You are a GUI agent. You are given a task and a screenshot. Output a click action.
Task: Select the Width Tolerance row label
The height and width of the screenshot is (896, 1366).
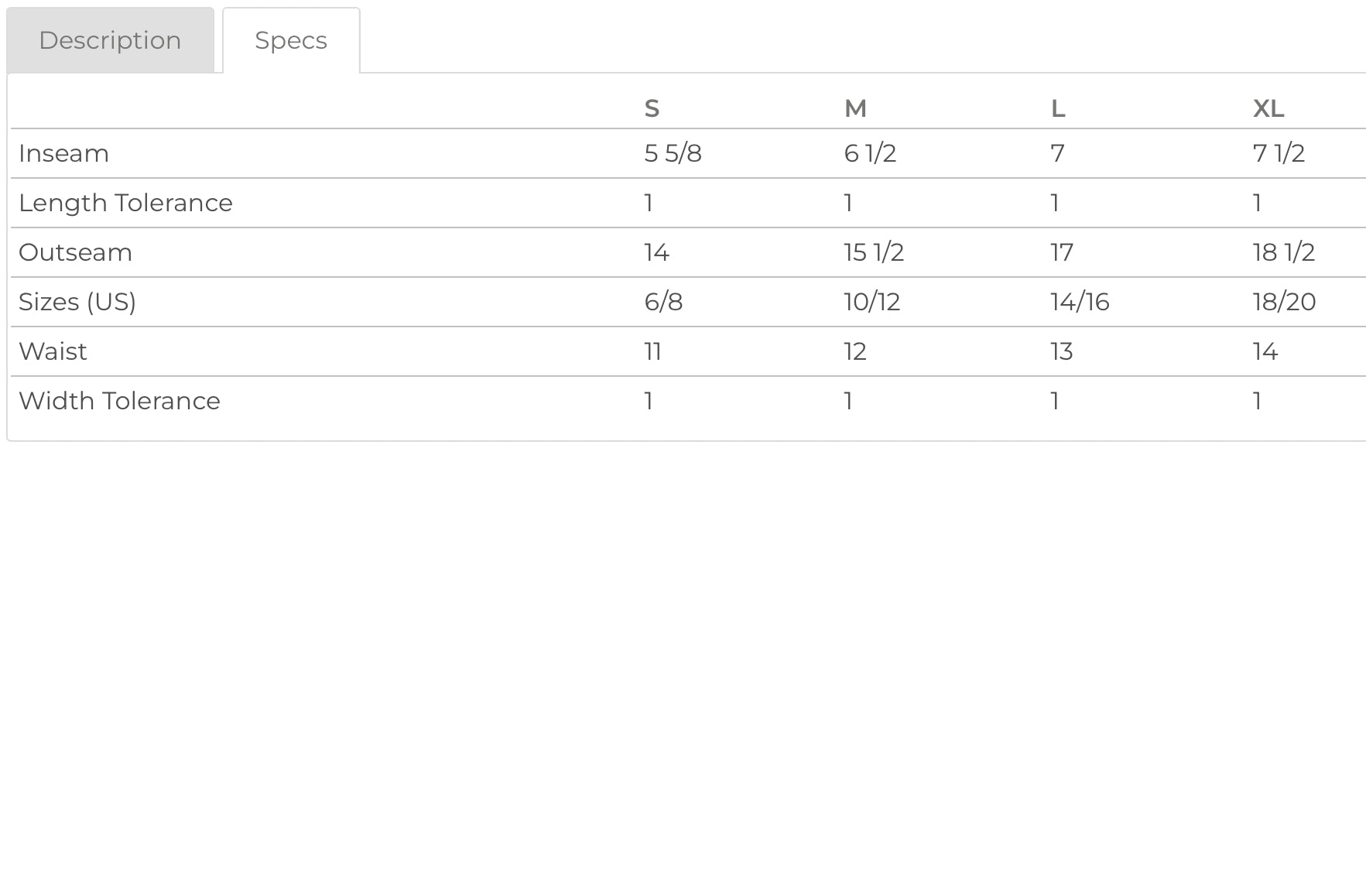119,401
